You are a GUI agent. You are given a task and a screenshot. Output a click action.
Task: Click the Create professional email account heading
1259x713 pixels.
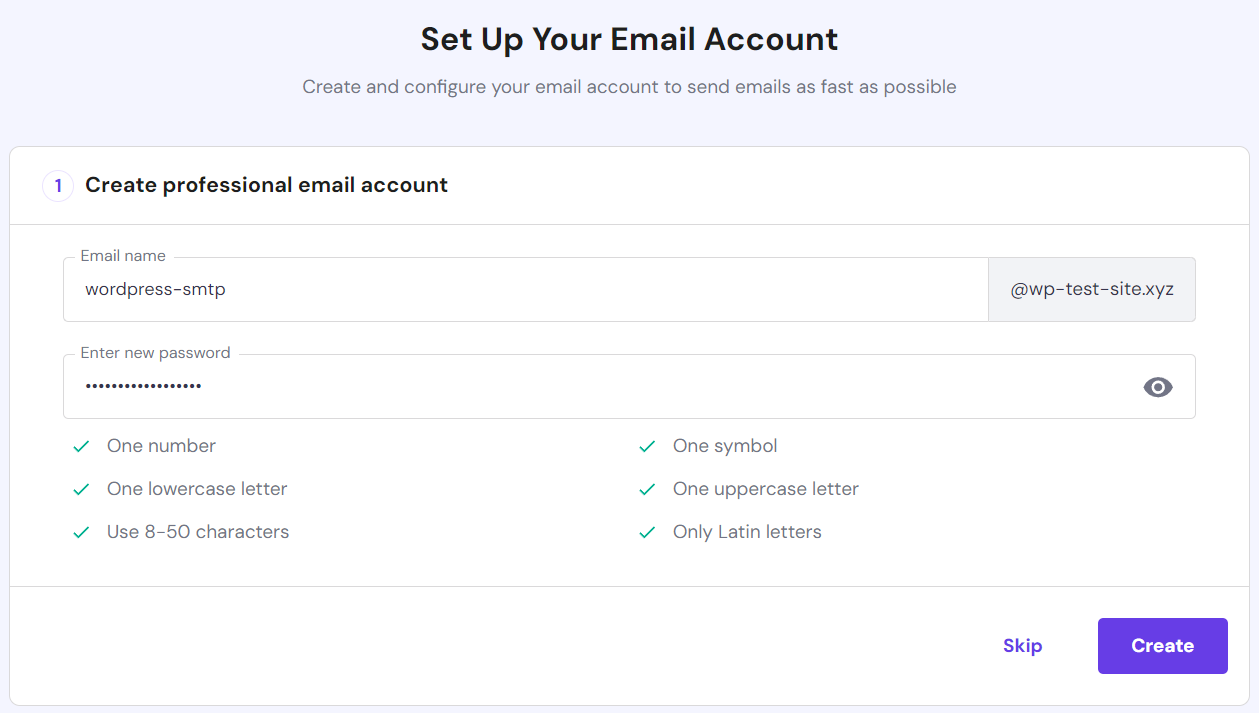(x=266, y=185)
